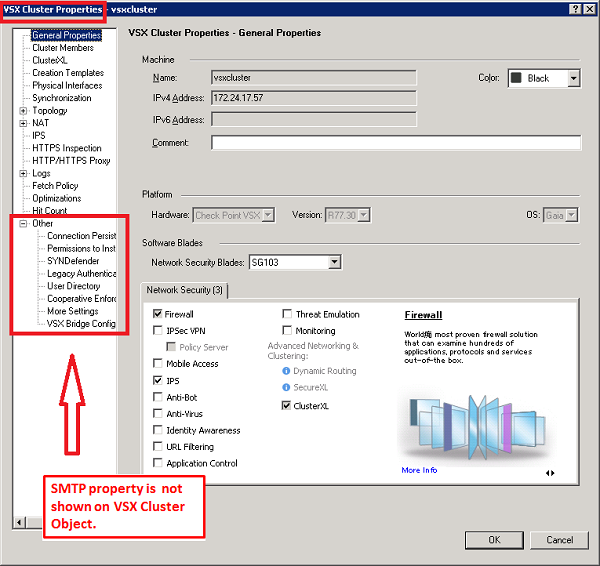This screenshot has width=600, height=566.
Task: Click the Cancel button
Action: [559, 540]
